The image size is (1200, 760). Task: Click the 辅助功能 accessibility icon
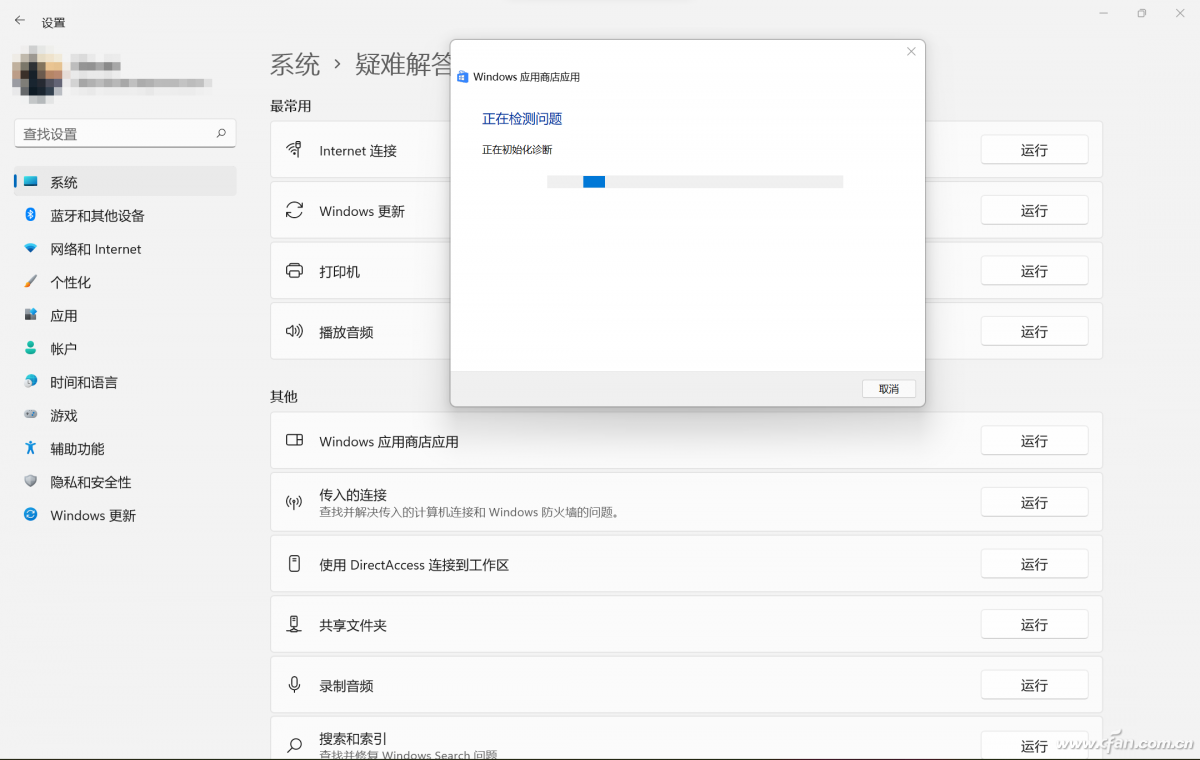tap(30, 448)
